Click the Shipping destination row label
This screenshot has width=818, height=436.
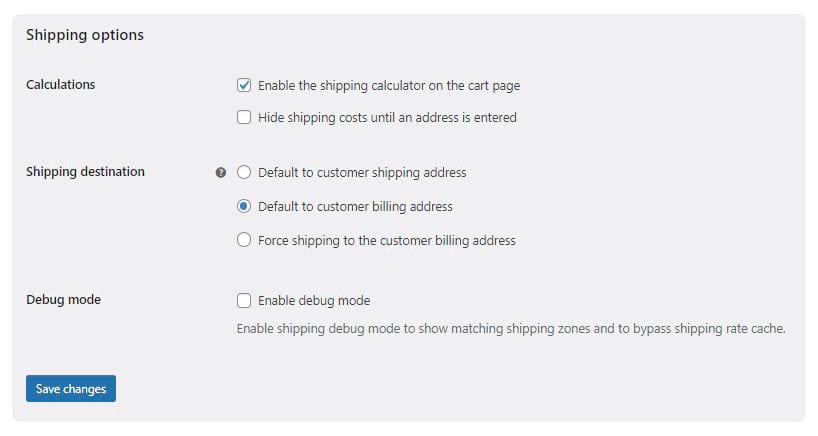tap(86, 172)
